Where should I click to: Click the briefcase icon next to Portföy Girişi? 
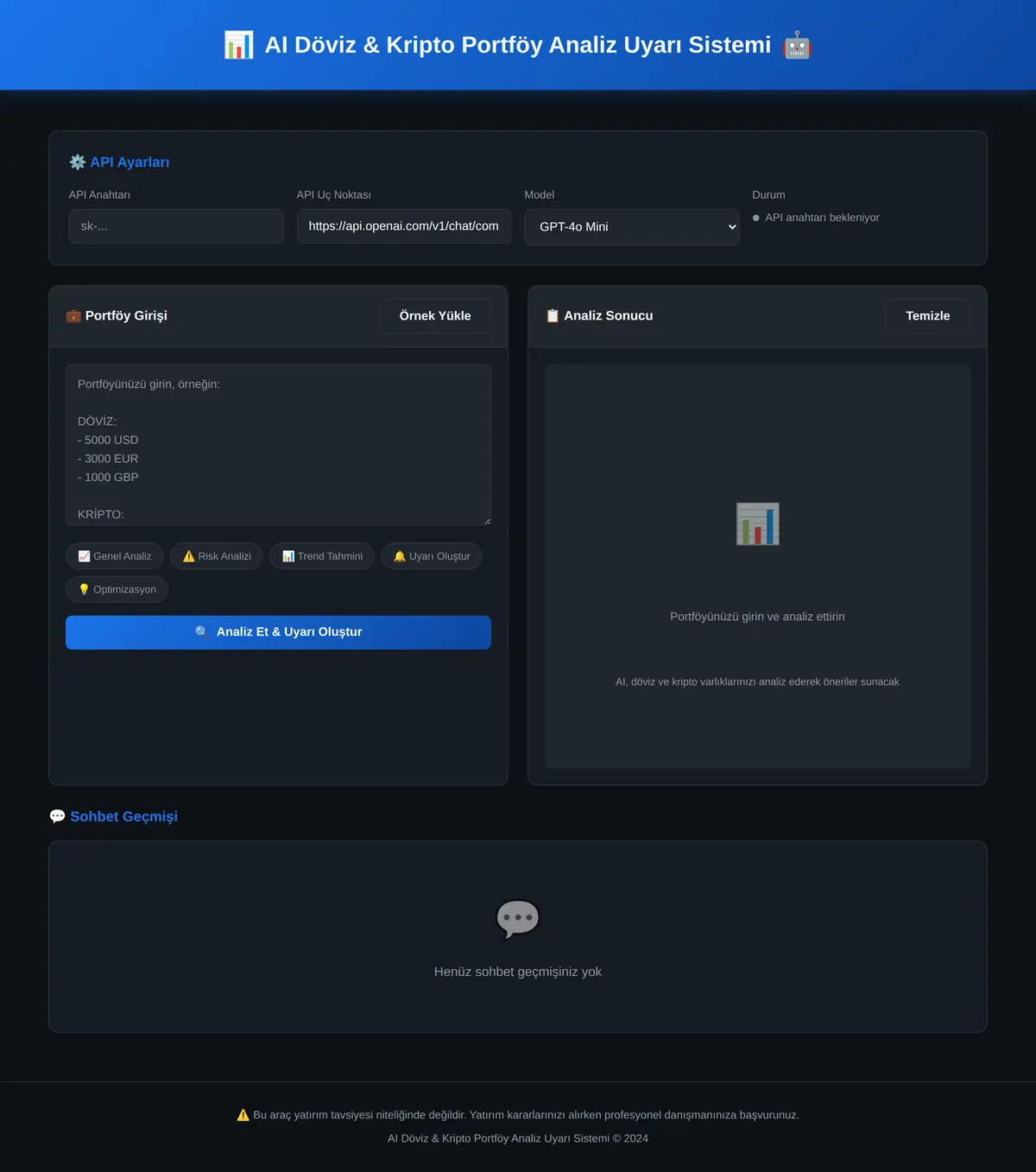73,316
